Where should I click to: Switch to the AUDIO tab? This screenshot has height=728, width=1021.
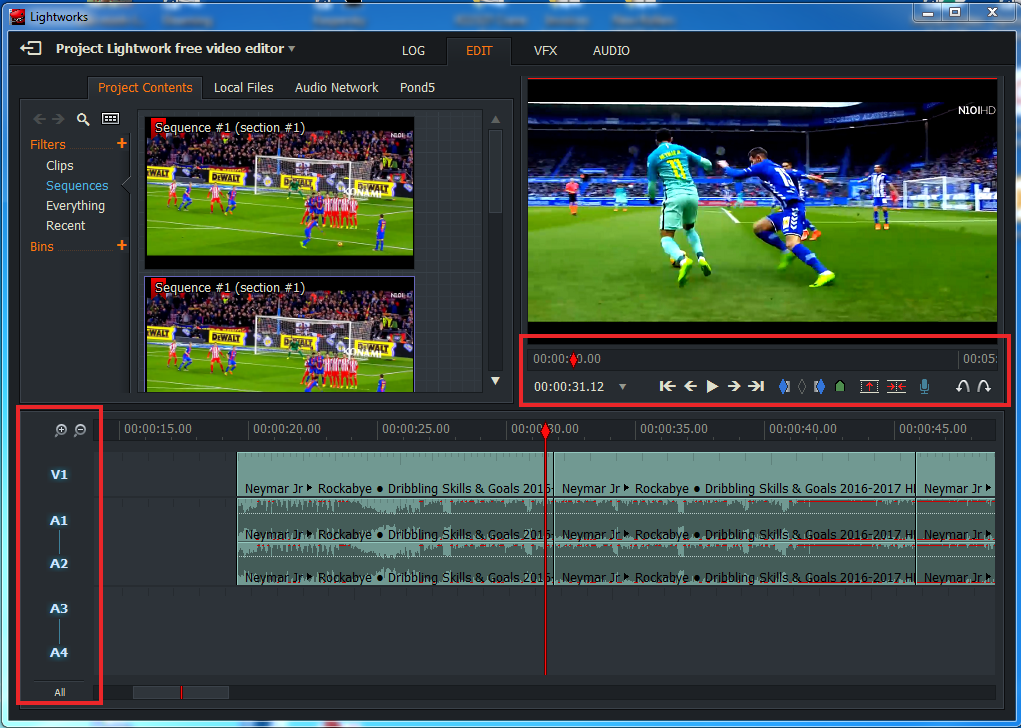611,50
